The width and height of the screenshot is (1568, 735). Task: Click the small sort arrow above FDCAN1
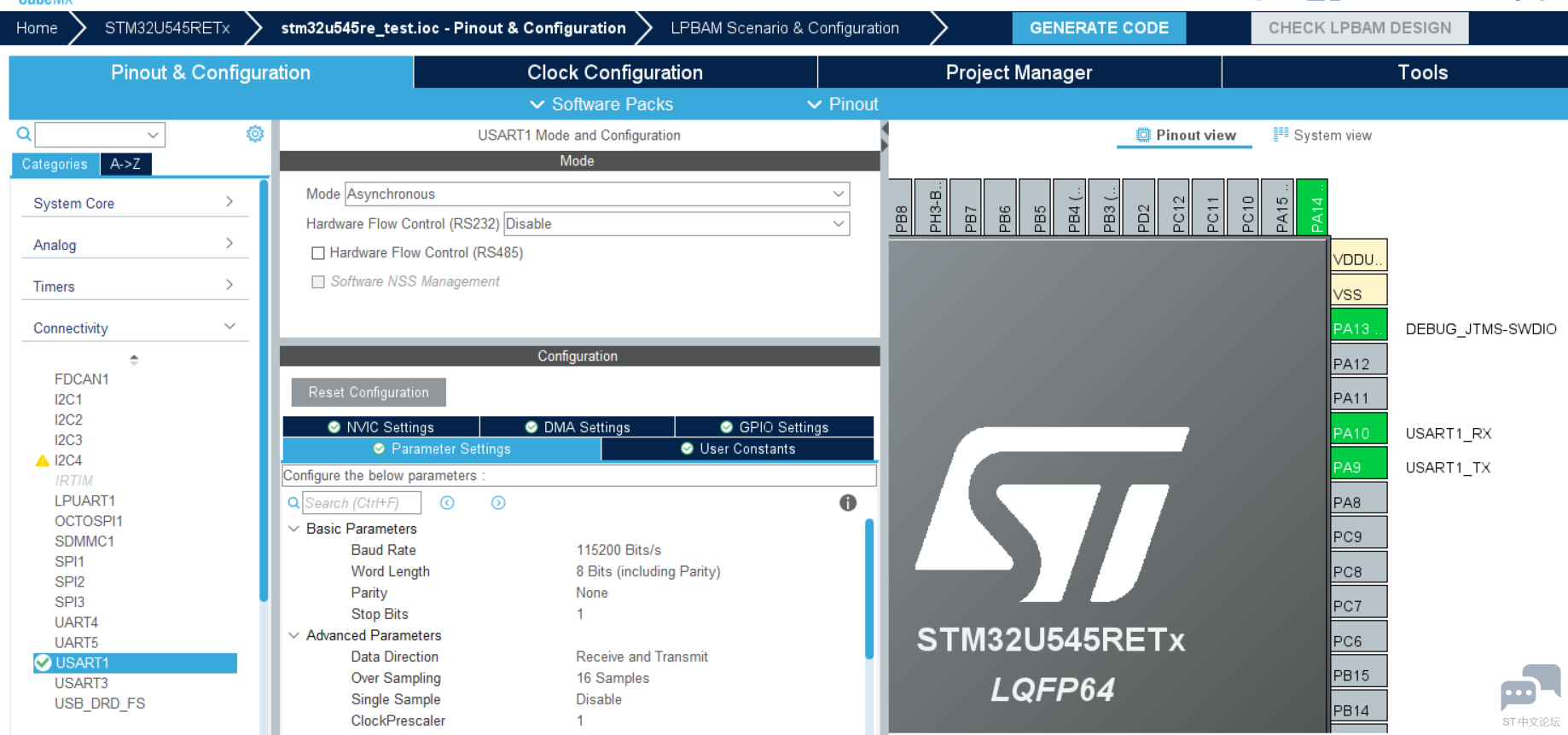(134, 359)
